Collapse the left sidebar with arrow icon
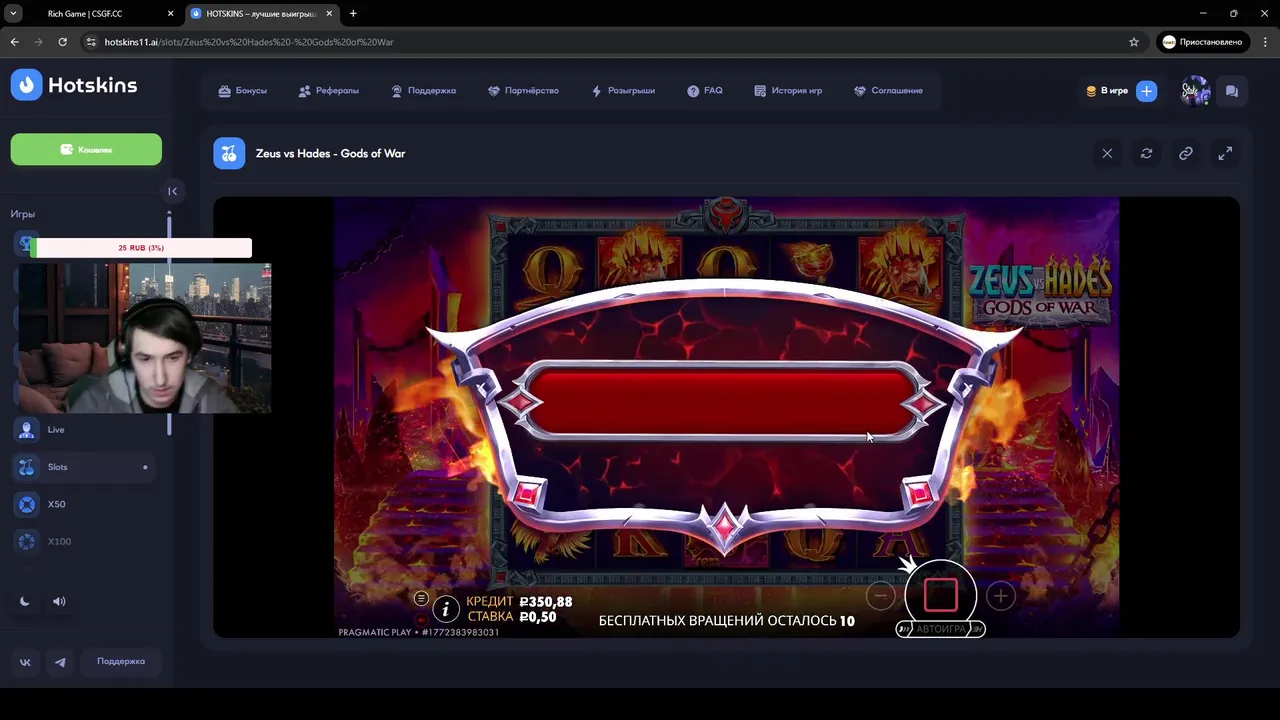Viewport: 1280px width, 720px height. [x=172, y=191]
